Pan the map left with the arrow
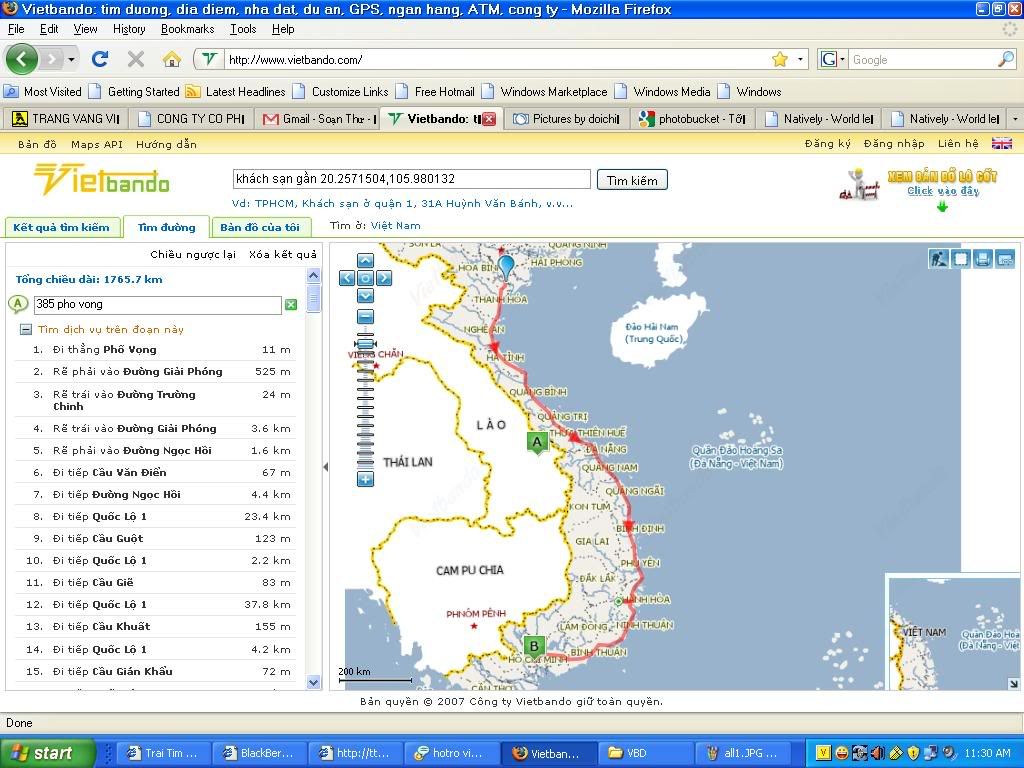Screen dimensions: 1024x768 [347, 278]
